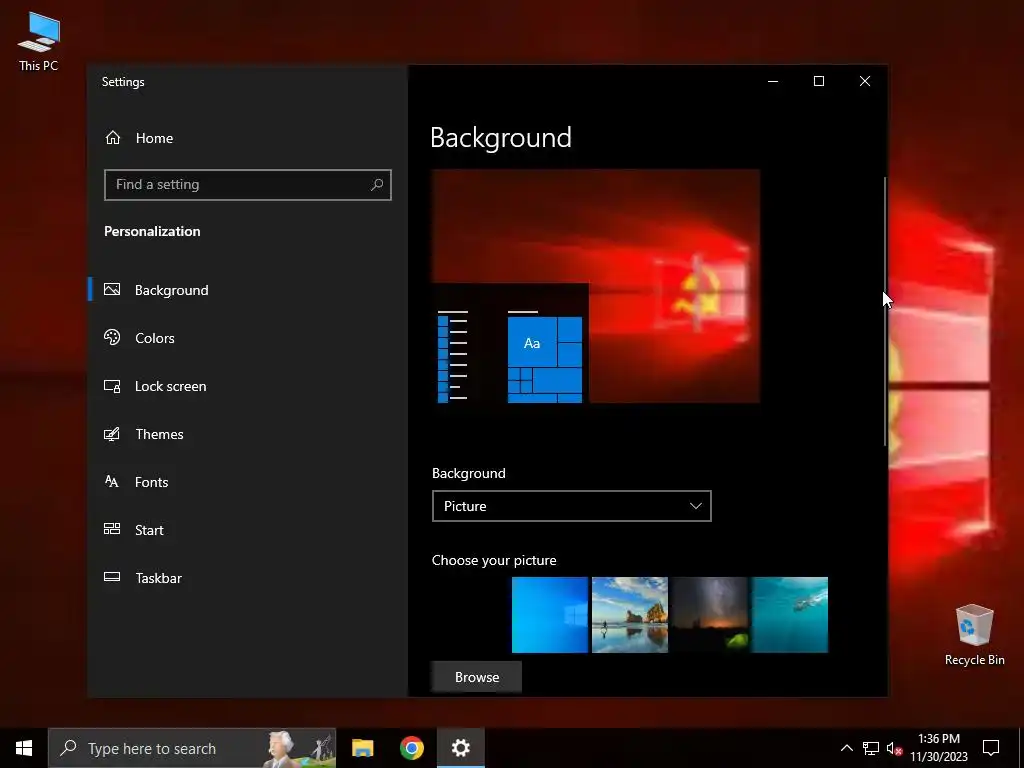Open the Background type dropdown showing Picture
The image size is (1024, 768).
(x=571, y=506)
